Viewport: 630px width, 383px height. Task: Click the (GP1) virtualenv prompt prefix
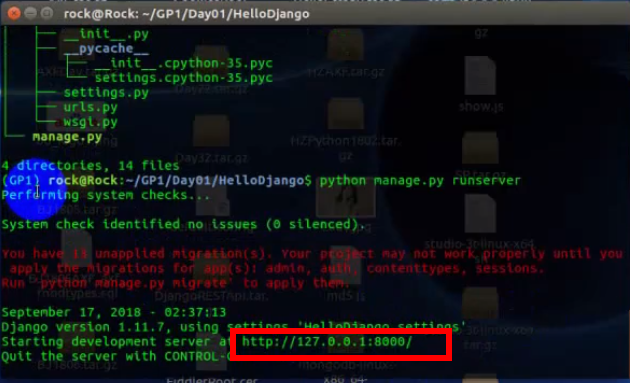[x=21, y=180]
